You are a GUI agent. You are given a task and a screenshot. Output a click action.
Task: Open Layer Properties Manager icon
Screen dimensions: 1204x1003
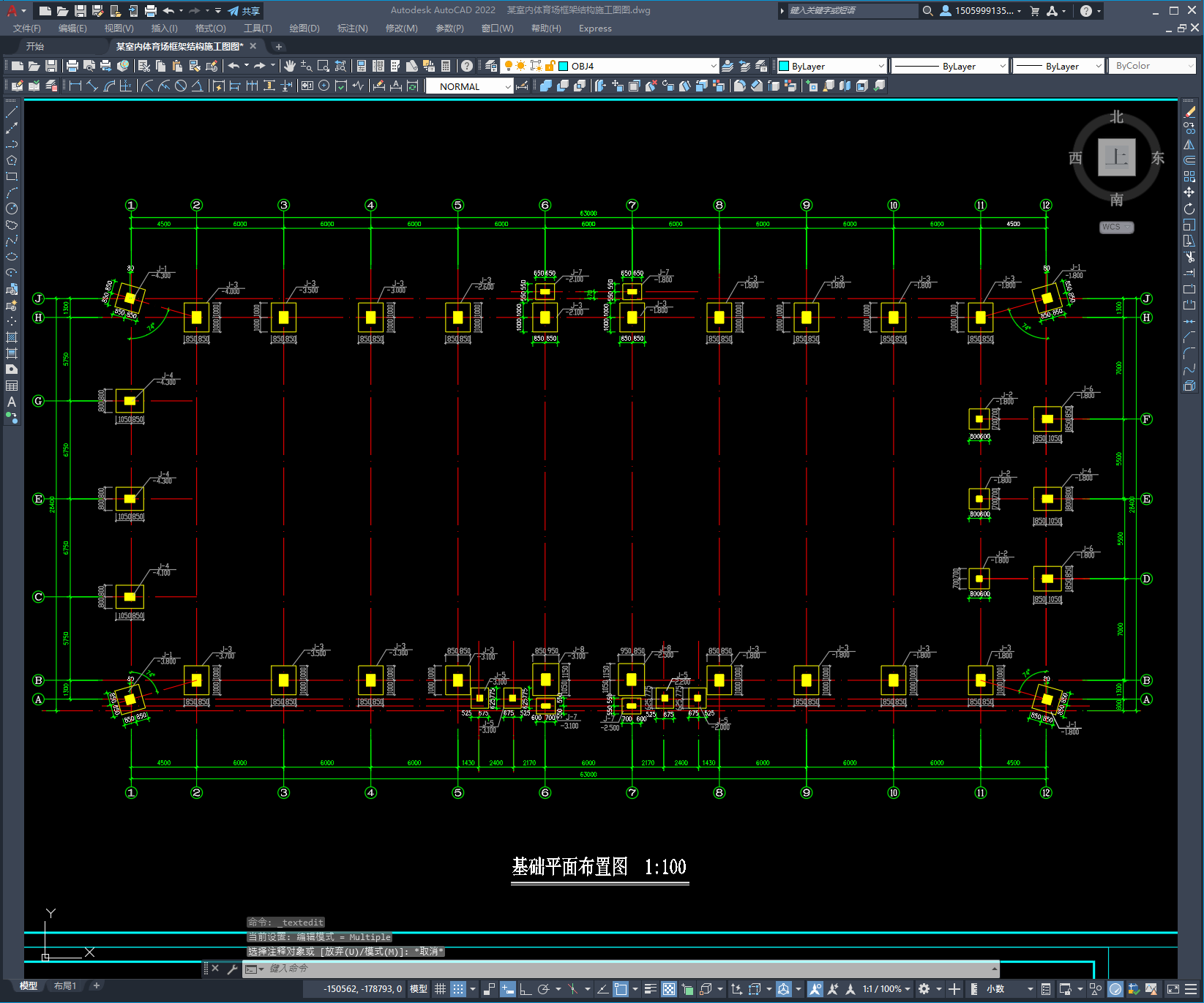click(491, 66)
